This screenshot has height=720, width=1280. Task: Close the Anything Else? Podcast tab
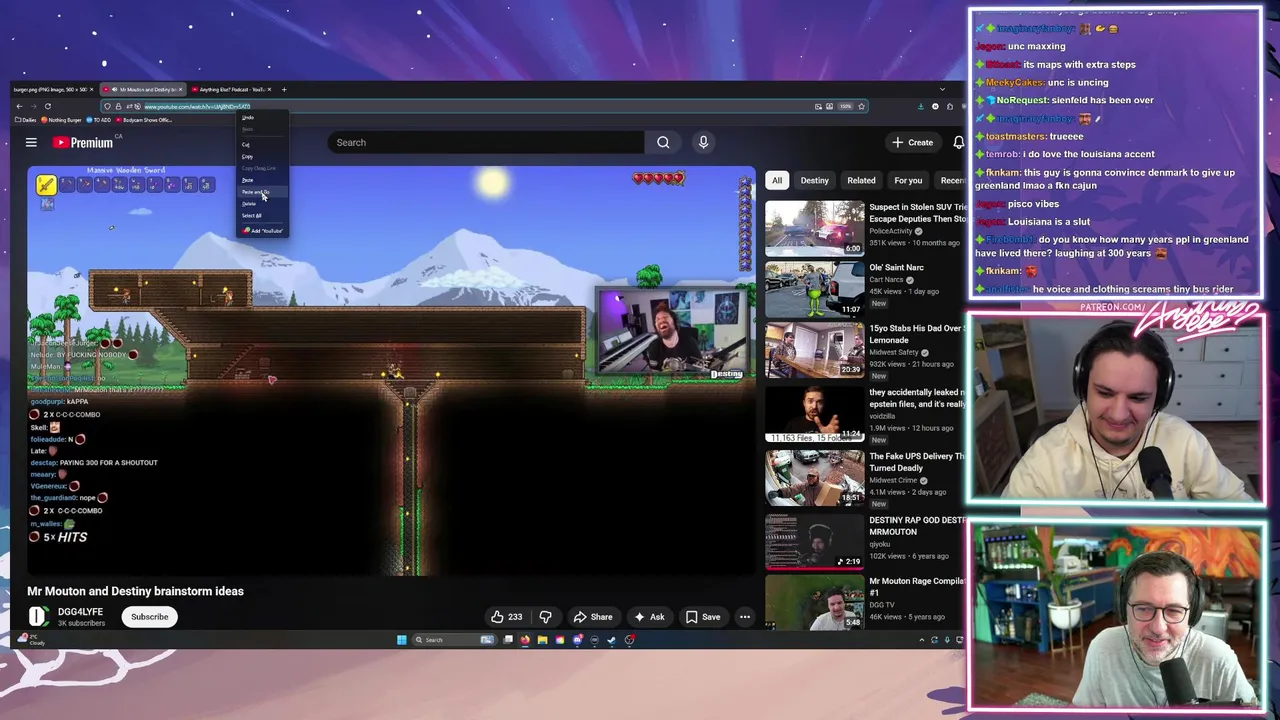pyautogui.click(x=269, y=89)
